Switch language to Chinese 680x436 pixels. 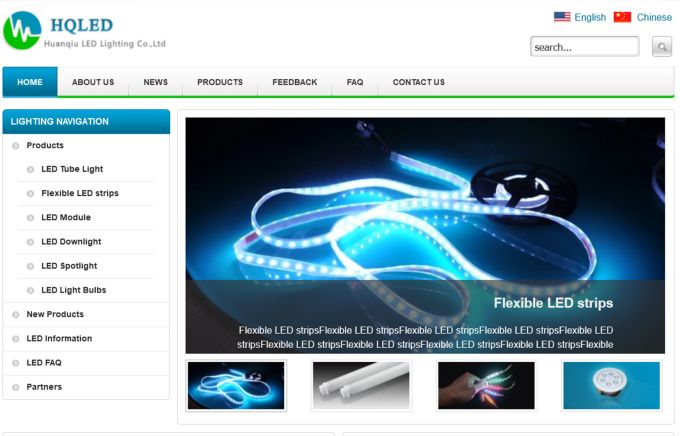tap(654, 17)
